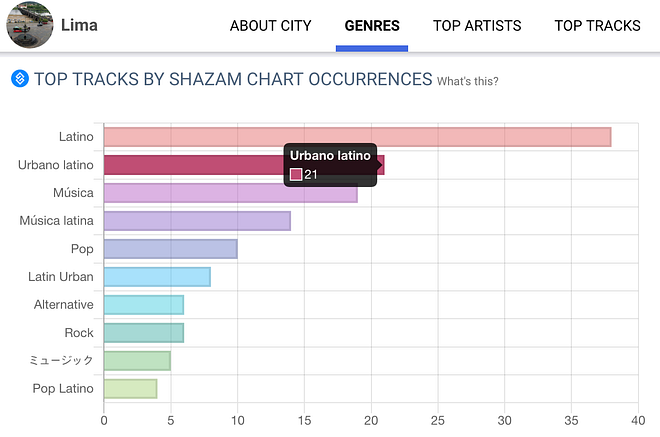Click the chart title heading text

click(233, 79)
